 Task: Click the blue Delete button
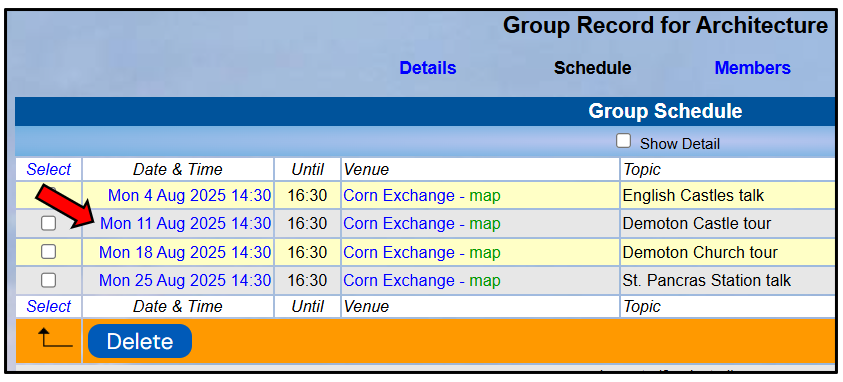tap(140, 341)
